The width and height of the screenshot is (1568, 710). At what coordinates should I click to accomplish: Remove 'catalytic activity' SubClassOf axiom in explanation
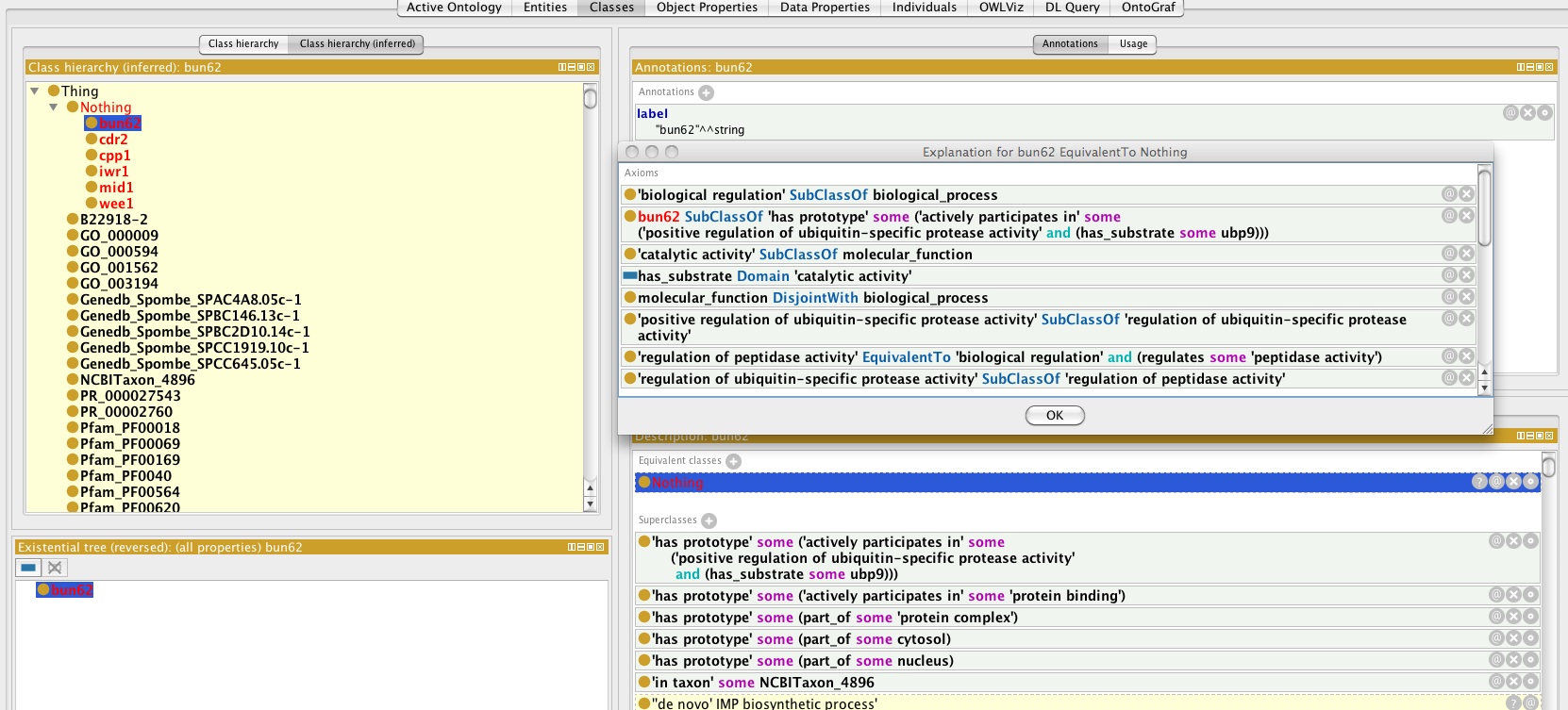(1466, 254)
